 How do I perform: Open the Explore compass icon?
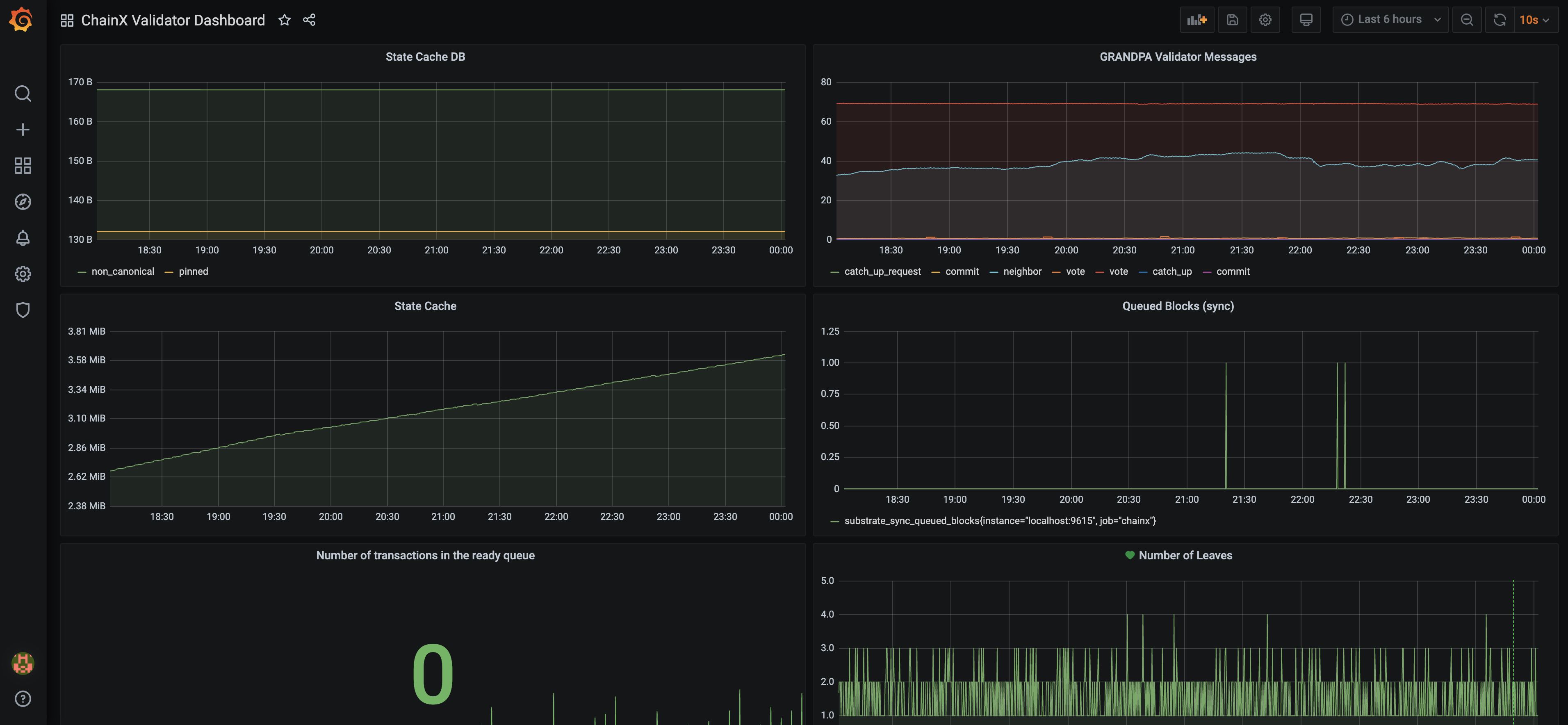pyautogui.click(x=23, y=201)
